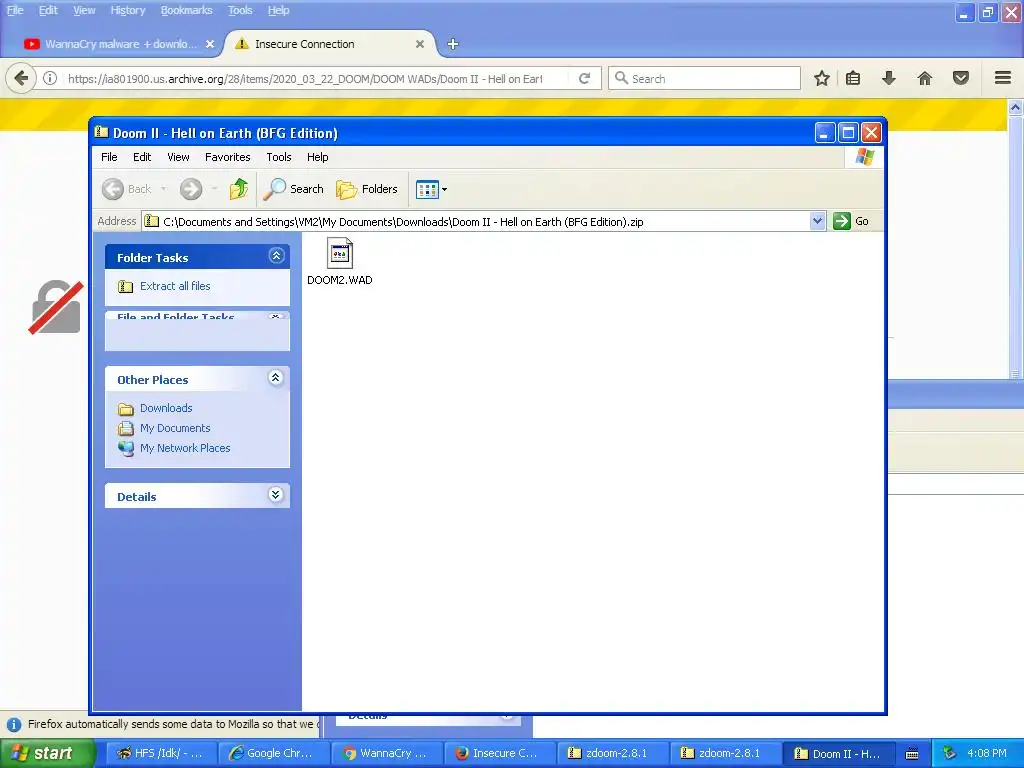Open Explorer Favorites menu
The image size is (1024, 768).
click(x=227, y=157)
